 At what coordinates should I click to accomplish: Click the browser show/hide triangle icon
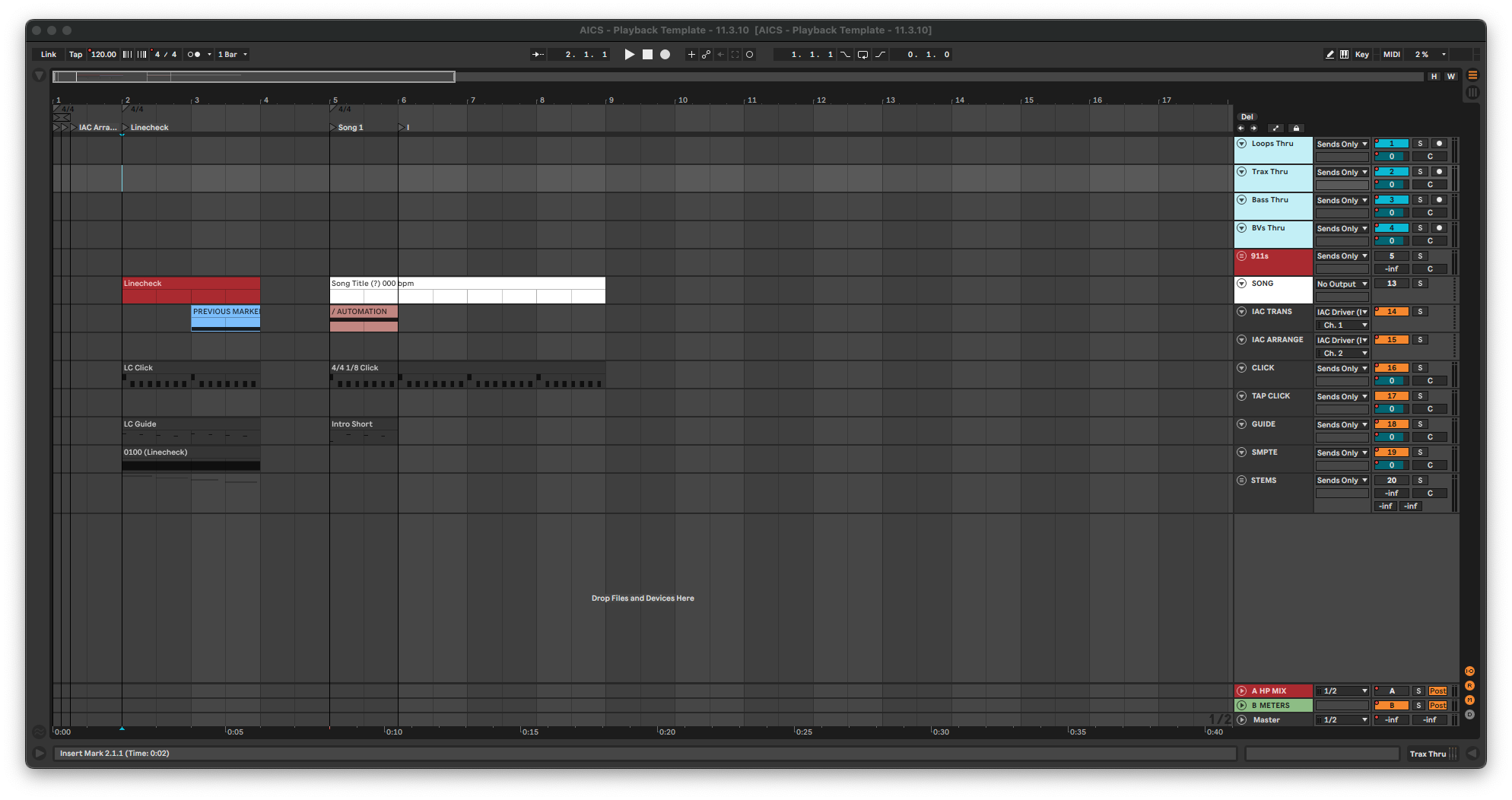[39, 76]
